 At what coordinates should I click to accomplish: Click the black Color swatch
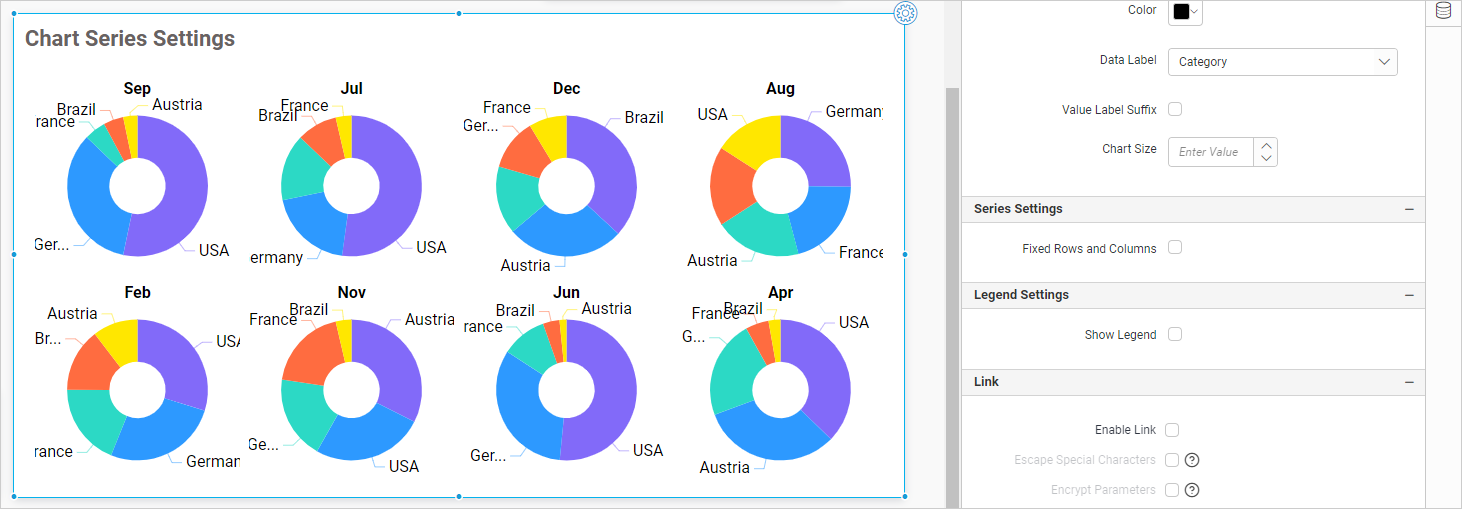pos(1181,12)
